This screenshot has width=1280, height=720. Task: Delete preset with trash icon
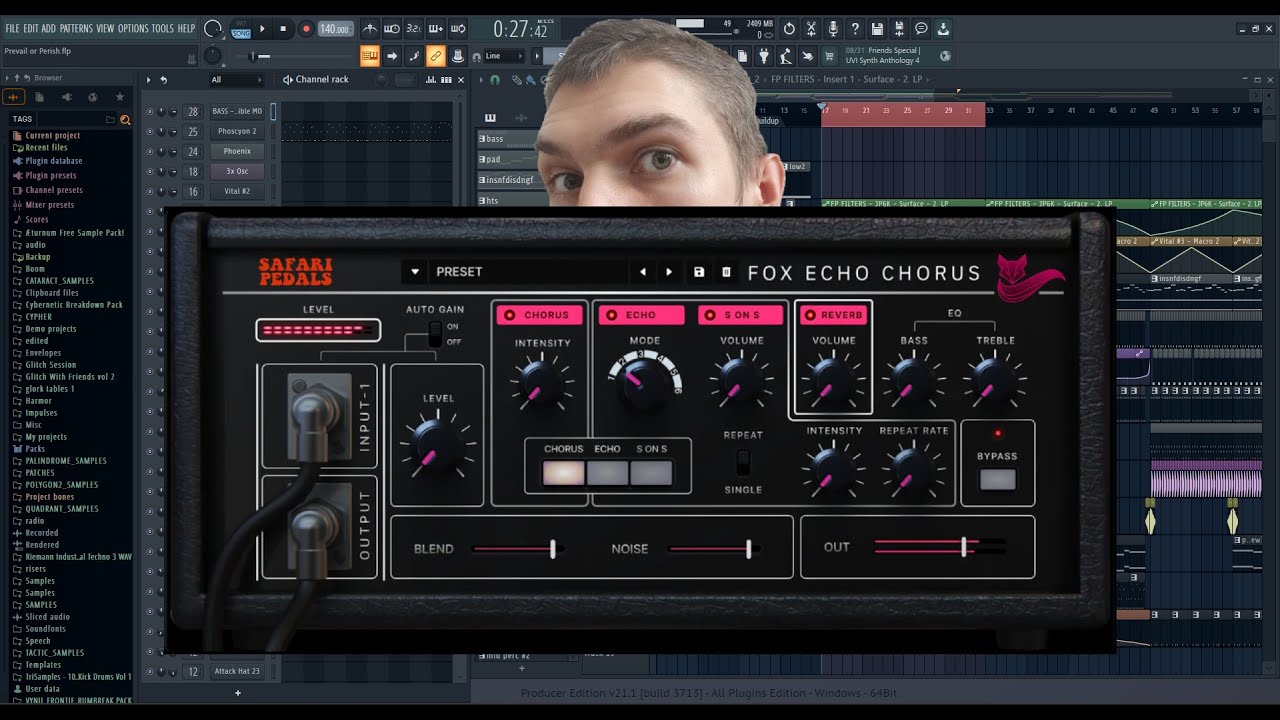[726, 272]
